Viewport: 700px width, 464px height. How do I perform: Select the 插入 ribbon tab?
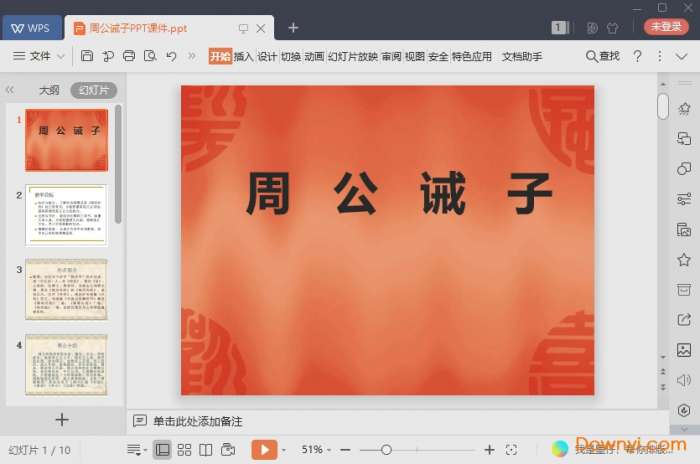tap(243, 56)
